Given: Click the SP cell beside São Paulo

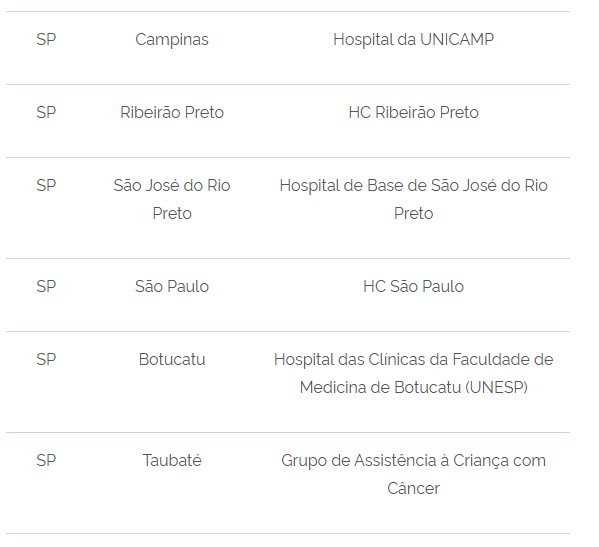Looking at the screenshot, I should [46, 286].
